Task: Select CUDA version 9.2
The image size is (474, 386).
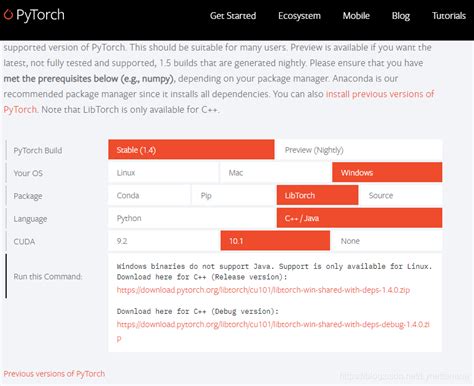Action: (163, 241)
